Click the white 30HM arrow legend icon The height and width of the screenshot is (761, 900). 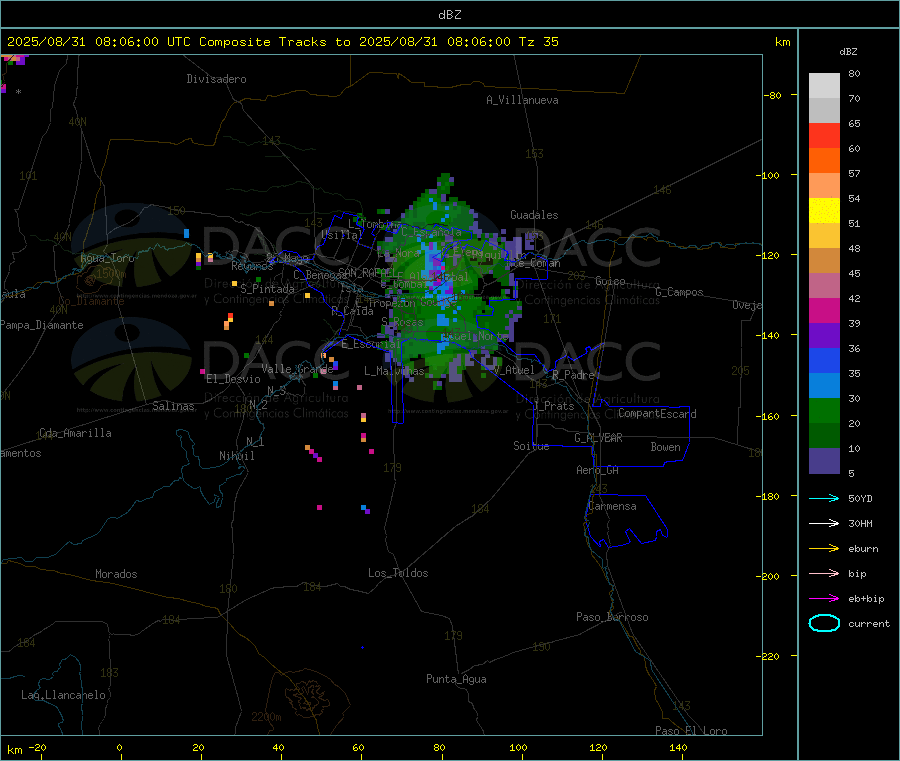pyautogui.click(x=824, y=523)
